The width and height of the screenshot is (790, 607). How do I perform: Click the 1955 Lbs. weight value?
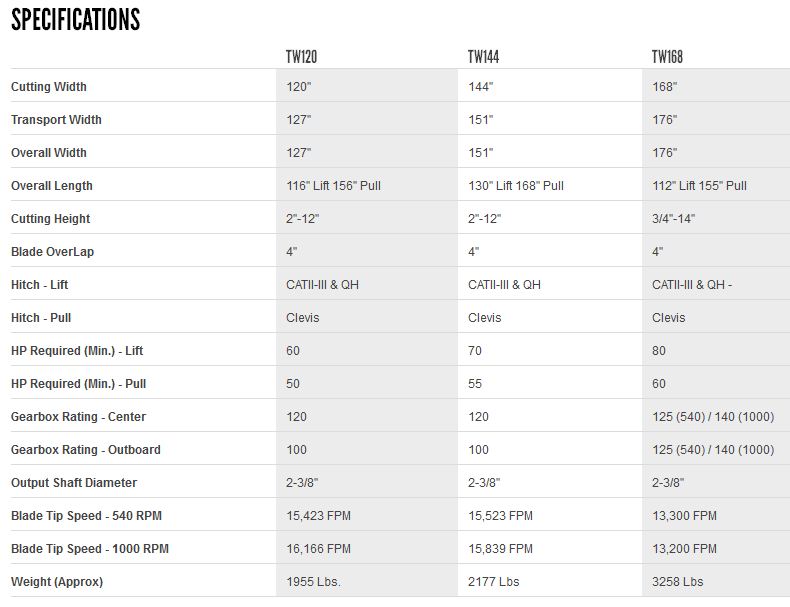[x=313, y=582]
